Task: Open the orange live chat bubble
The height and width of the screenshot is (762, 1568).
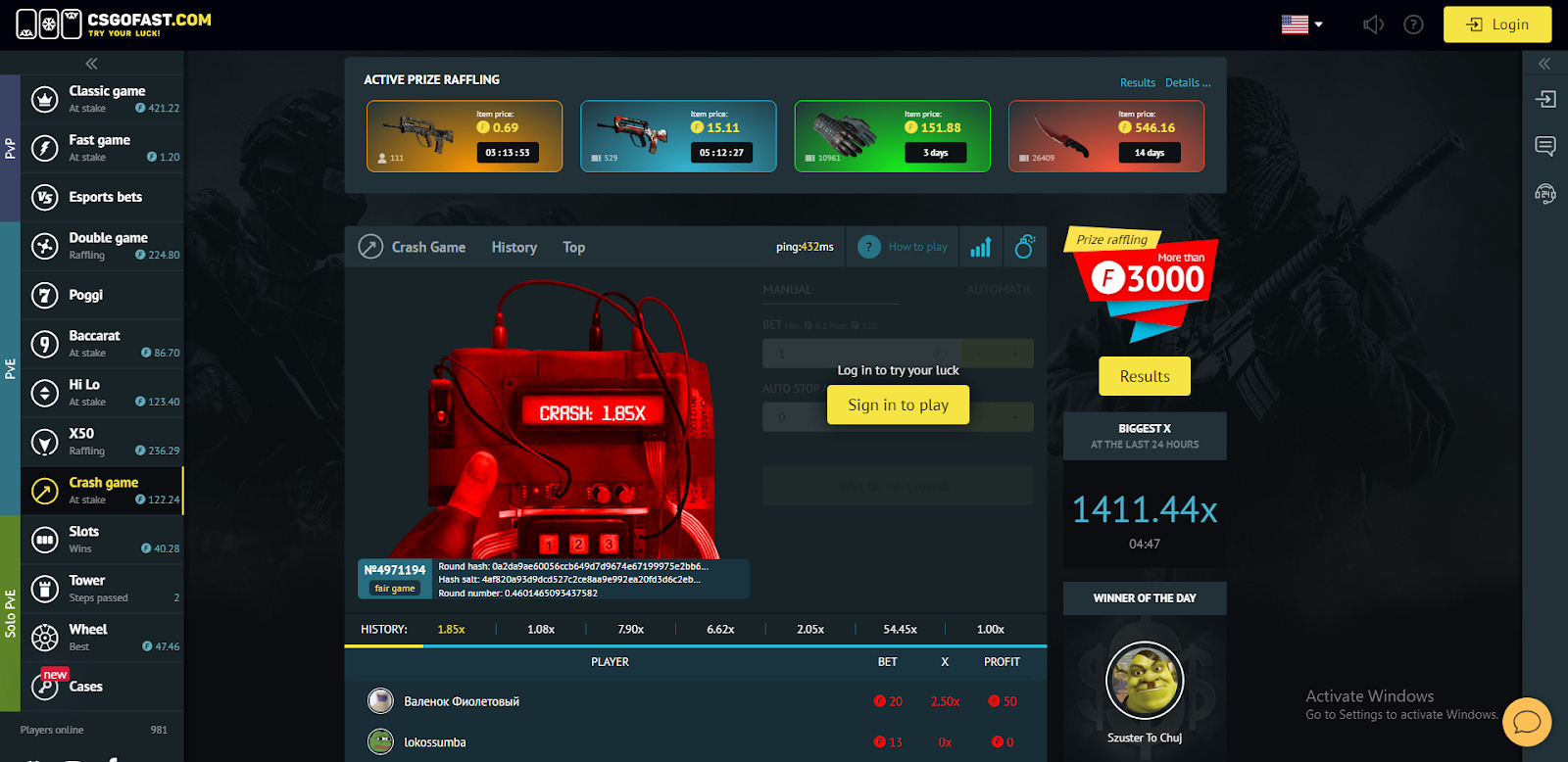Action: (1527, 722)
